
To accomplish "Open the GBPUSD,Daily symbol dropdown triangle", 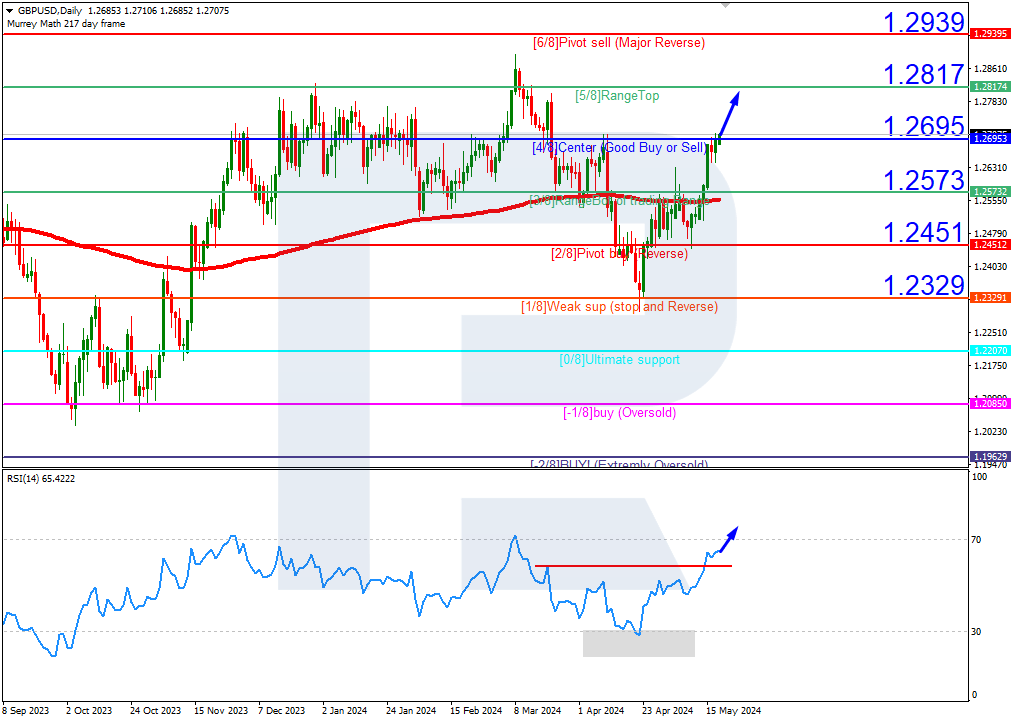I will 9,9.
